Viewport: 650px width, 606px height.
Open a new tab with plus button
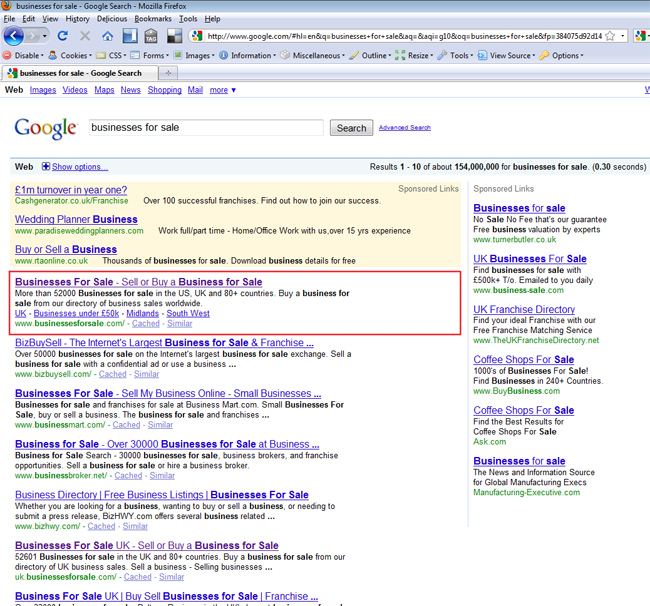(x=168, y=73)
